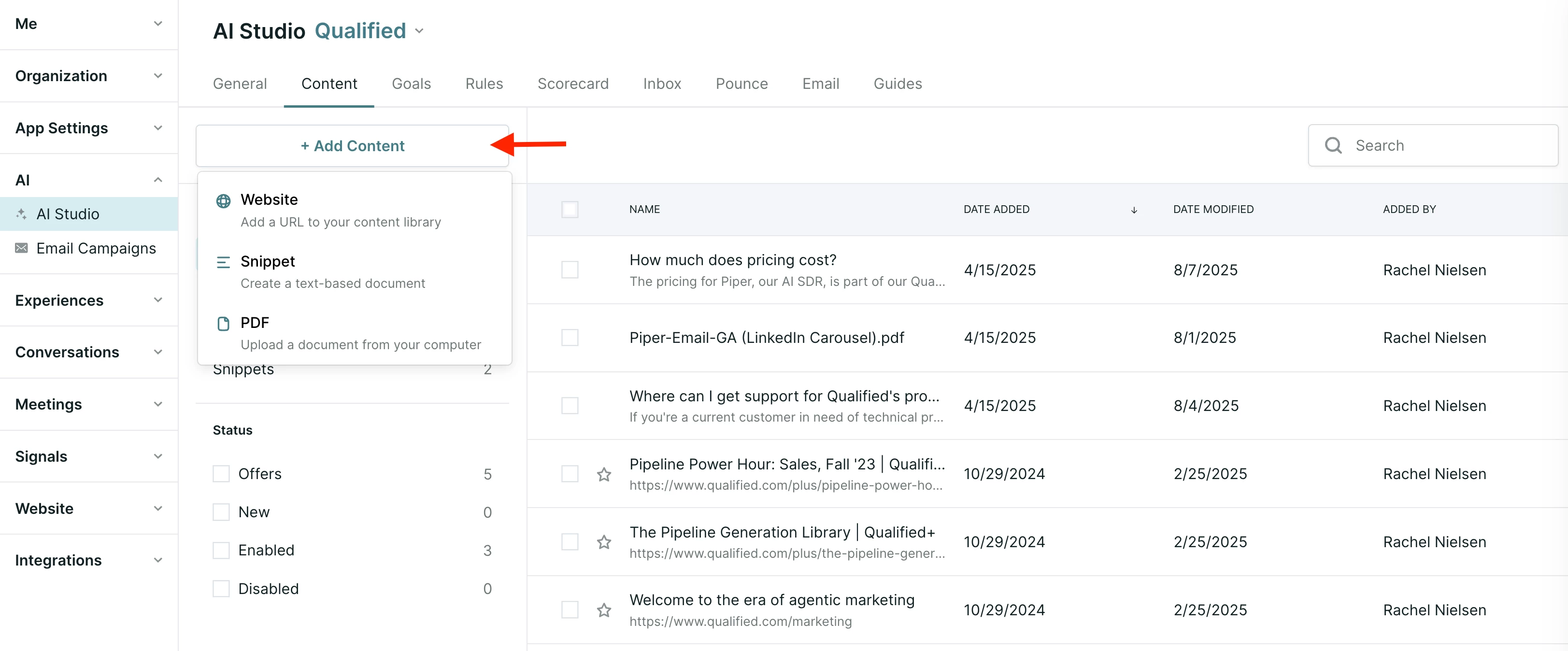Click the globe icon beside Website option
This screenshot has width=1568, height=651.
pyautogui.click(x=223, y=201)
